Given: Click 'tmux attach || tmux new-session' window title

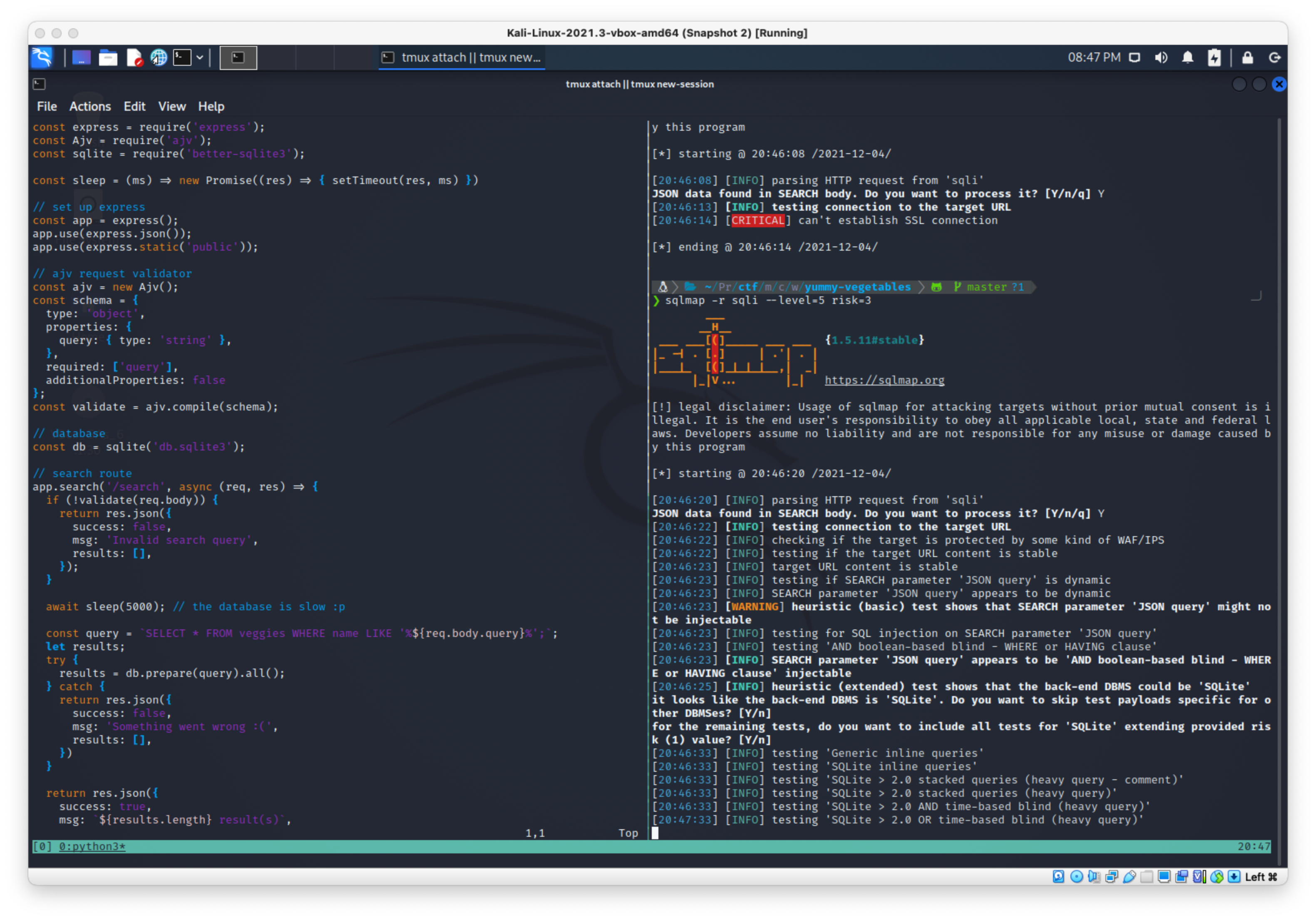Looking at the screenshot, I should tap(640, 84).
